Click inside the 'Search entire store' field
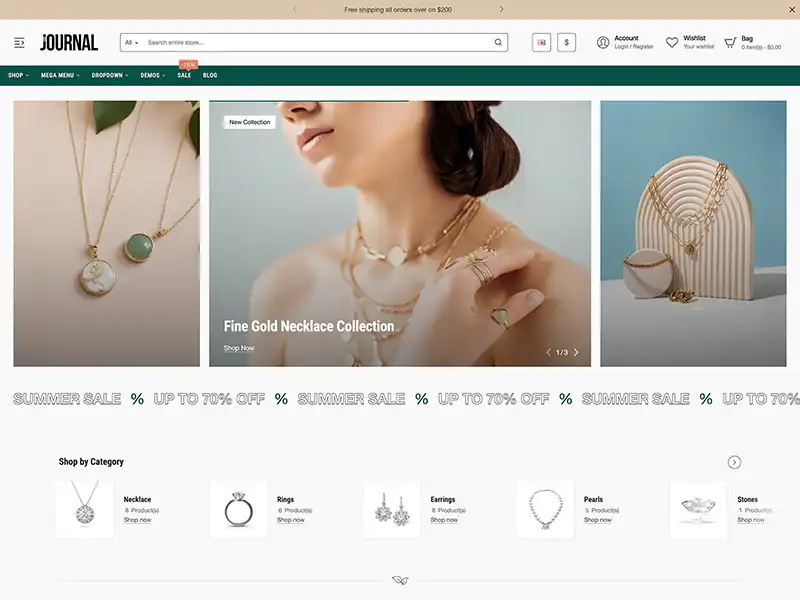 click(x=300, y=42)
